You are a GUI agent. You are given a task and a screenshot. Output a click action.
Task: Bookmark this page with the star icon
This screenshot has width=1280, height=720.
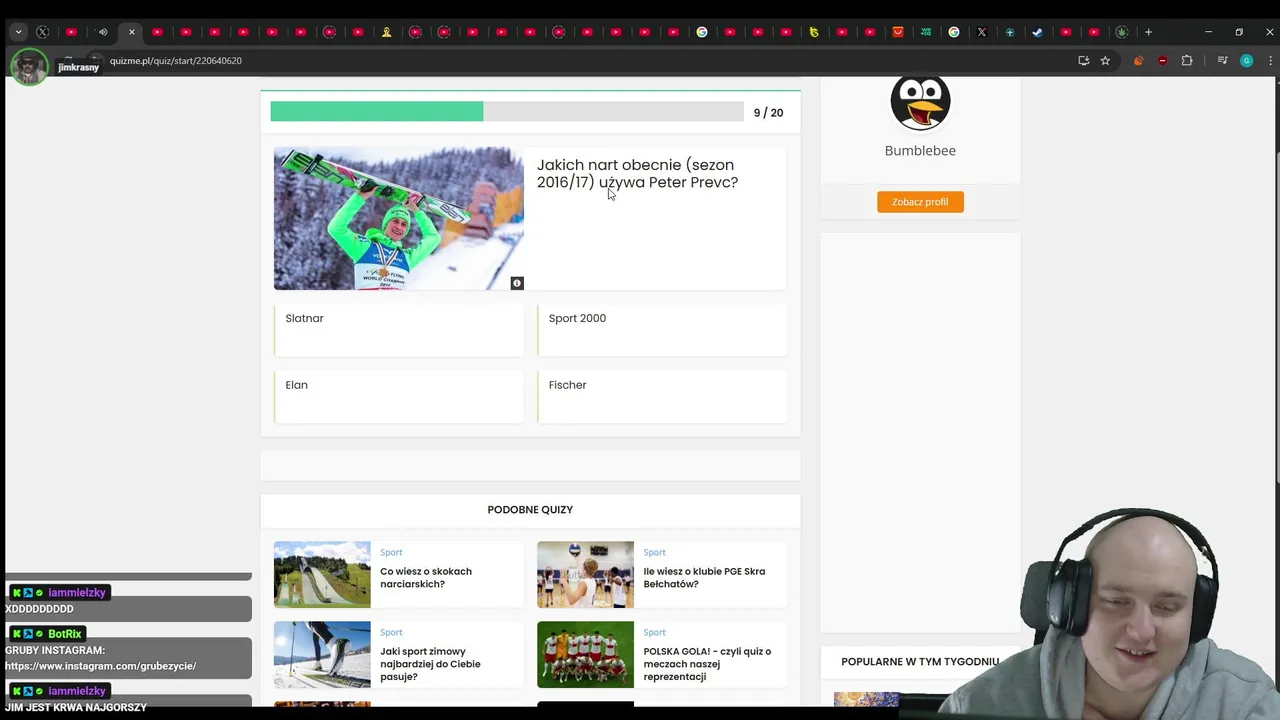point(1105,61)
